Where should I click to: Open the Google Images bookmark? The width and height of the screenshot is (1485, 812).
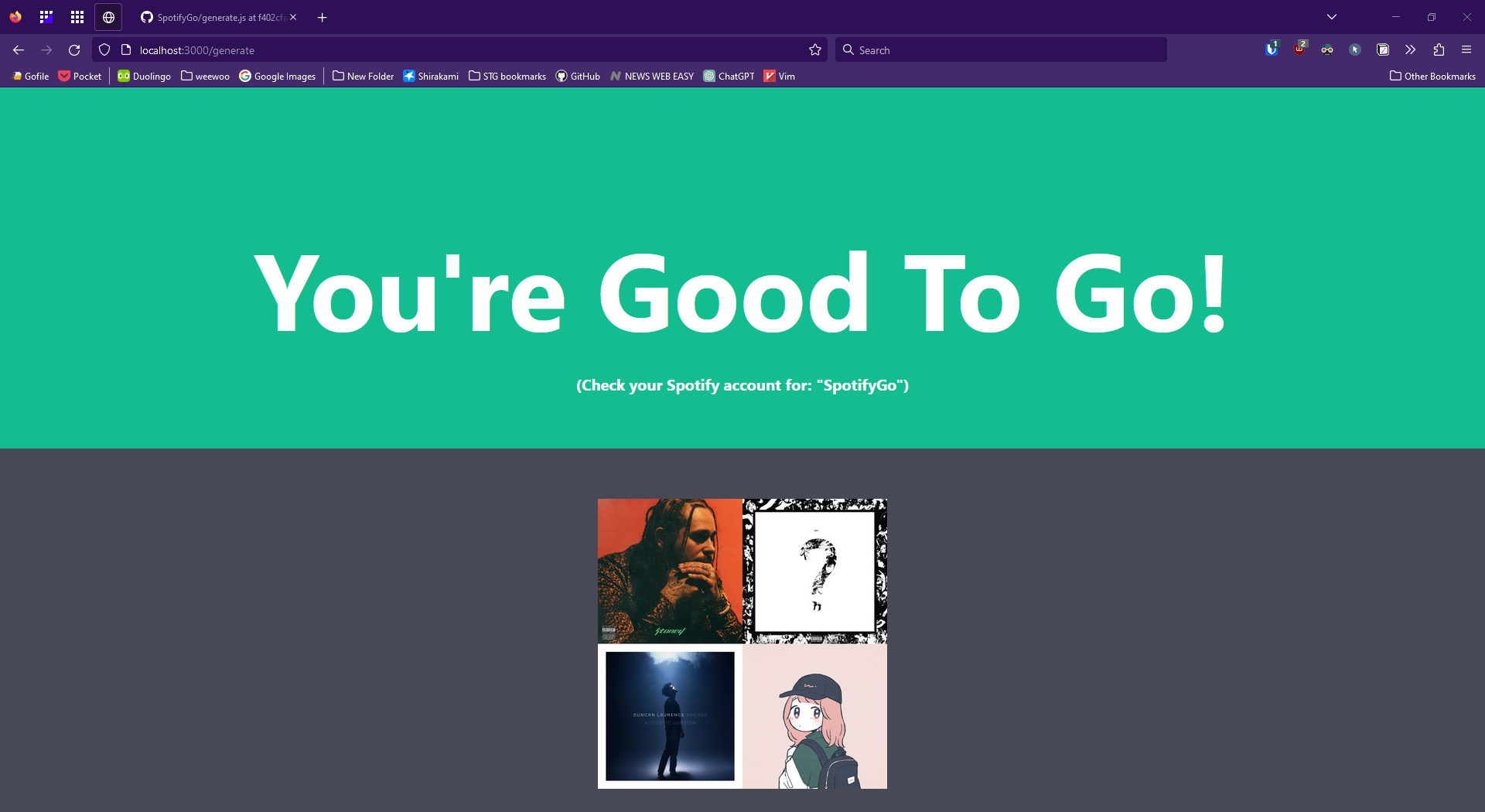278,77
